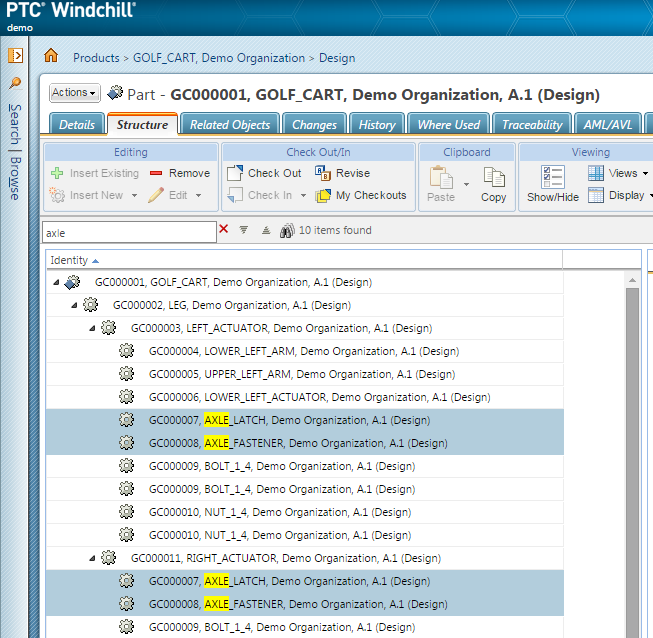The image size is (653, 638).
Task: Jump to next search match arrow
Action: pos(244,229)
